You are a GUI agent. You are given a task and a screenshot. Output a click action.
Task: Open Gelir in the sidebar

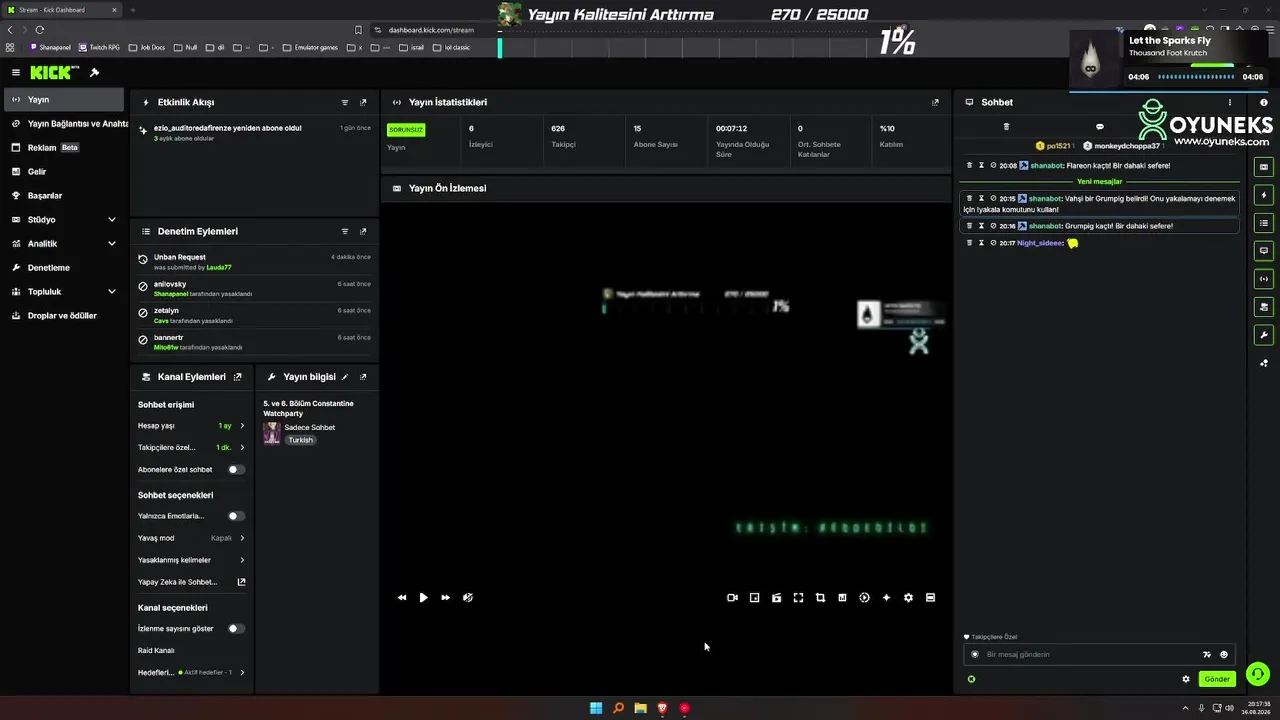[63, 172]
